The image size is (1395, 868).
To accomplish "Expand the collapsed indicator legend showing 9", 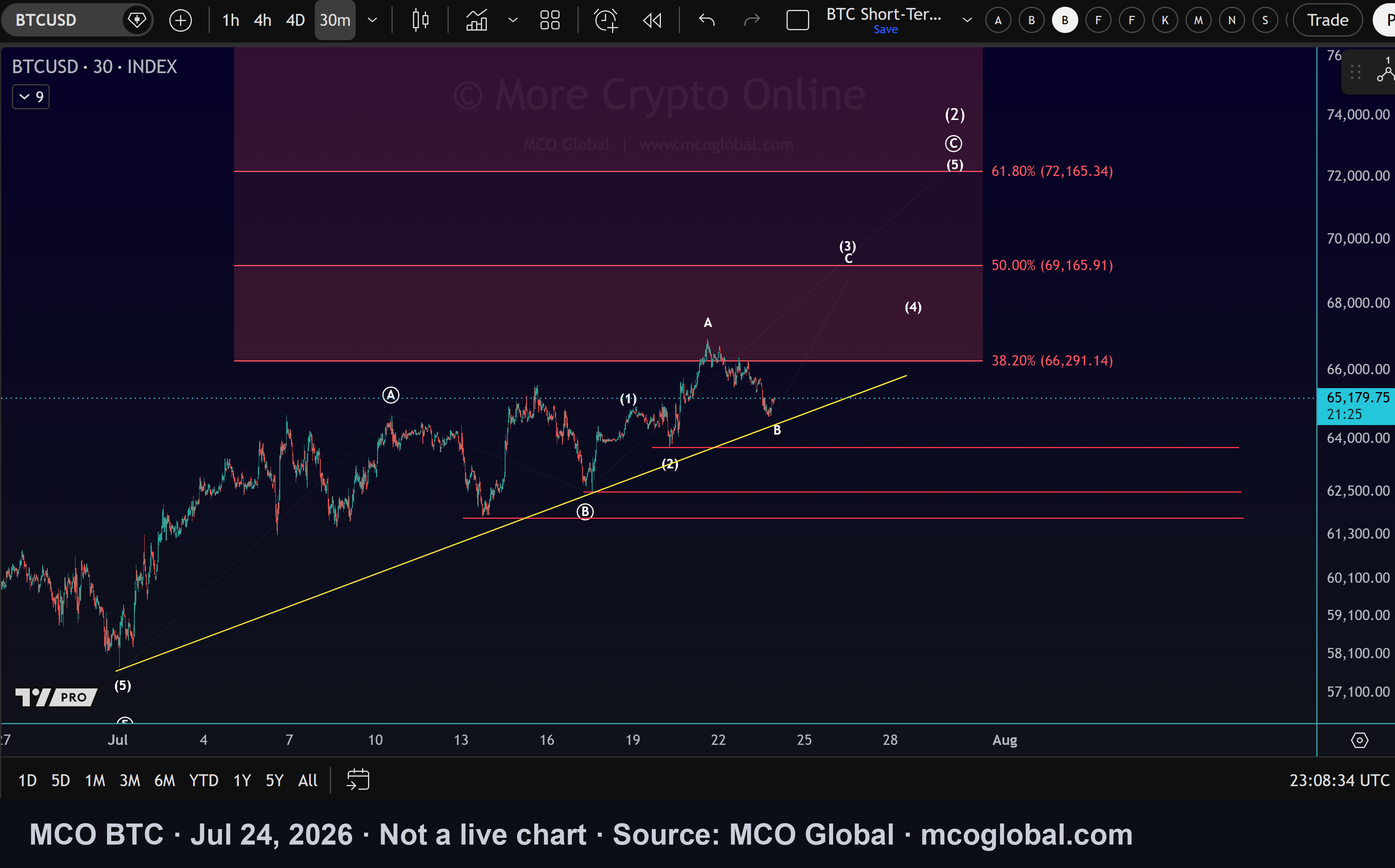I will (31, 97).
